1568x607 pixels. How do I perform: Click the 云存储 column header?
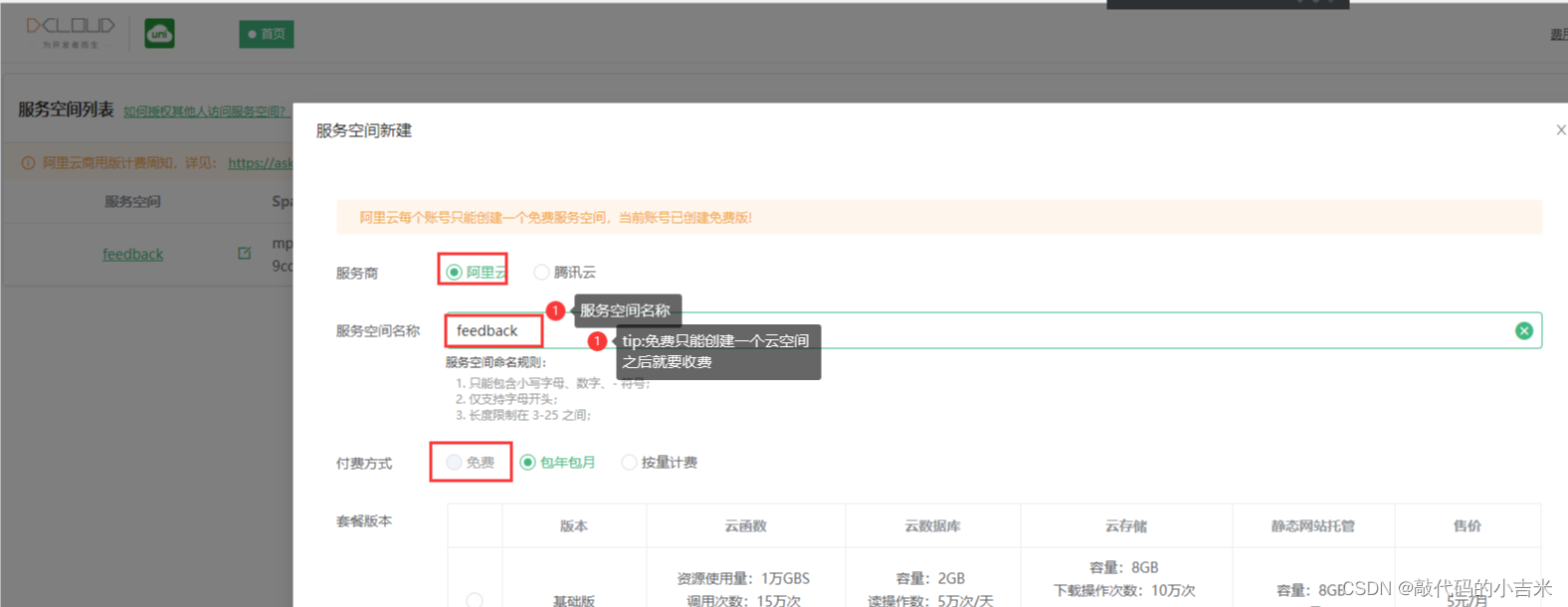click(1125, 525)
